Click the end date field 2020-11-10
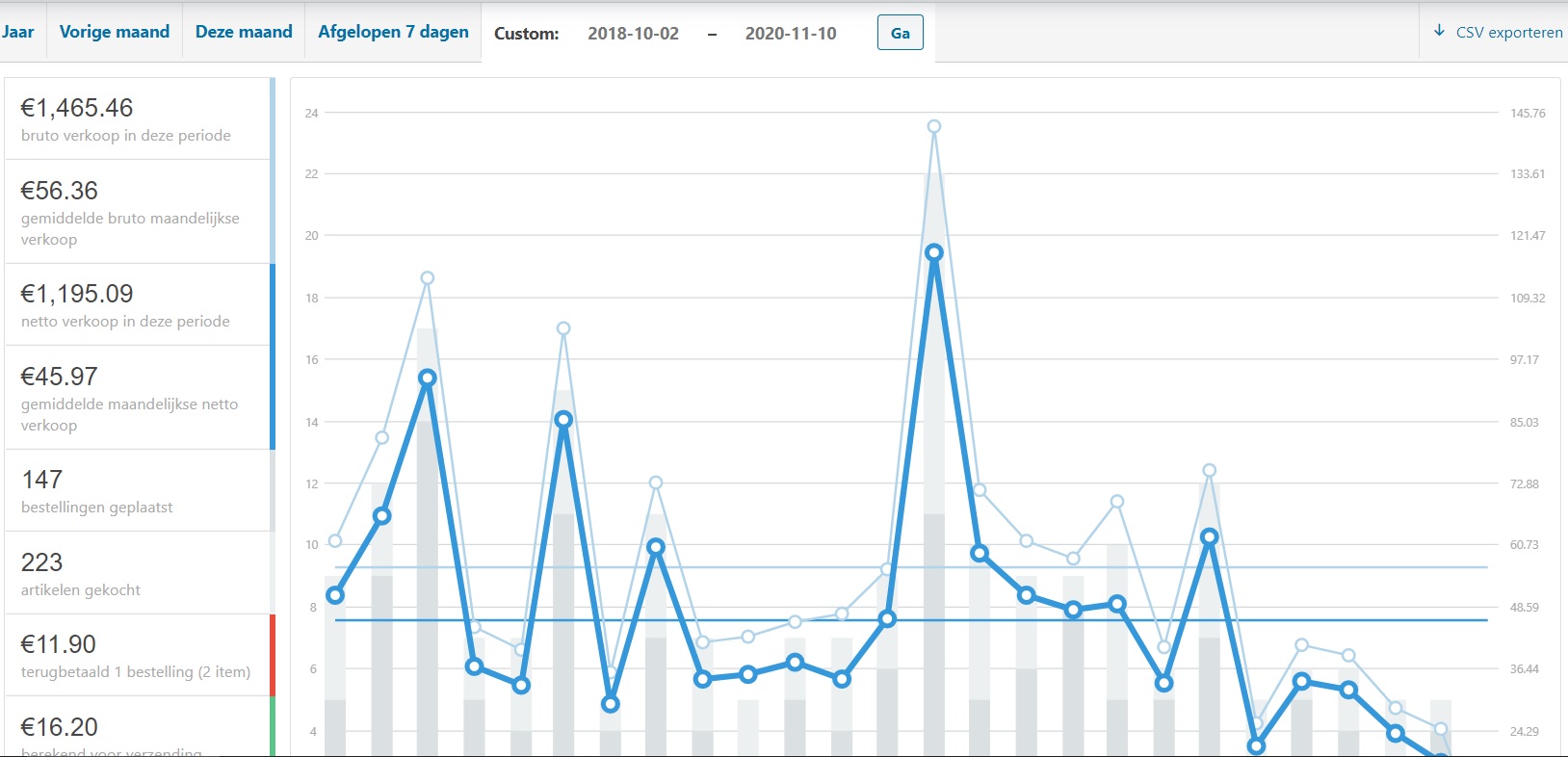1568x757 pixels. coord(791,33)
